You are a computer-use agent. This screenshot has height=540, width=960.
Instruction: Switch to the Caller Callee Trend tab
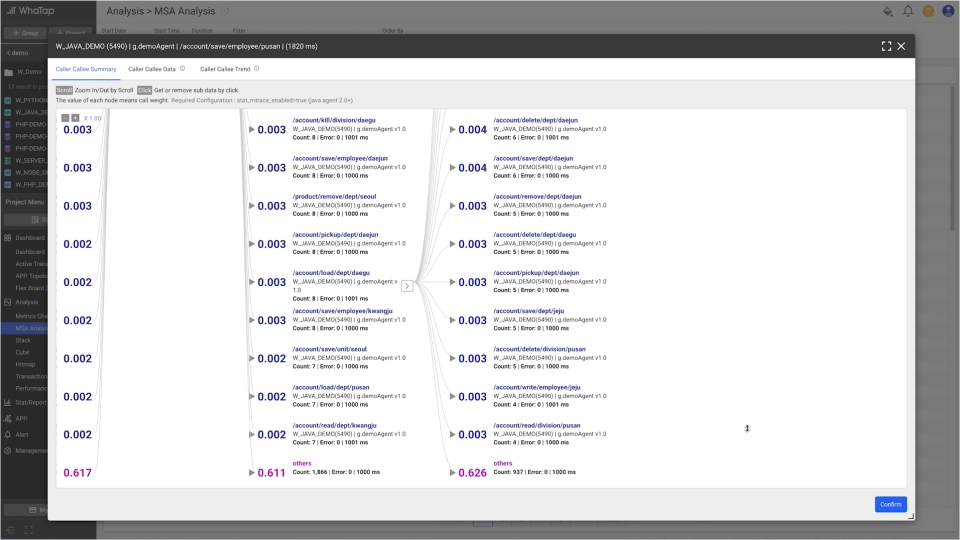pos(225,69)
